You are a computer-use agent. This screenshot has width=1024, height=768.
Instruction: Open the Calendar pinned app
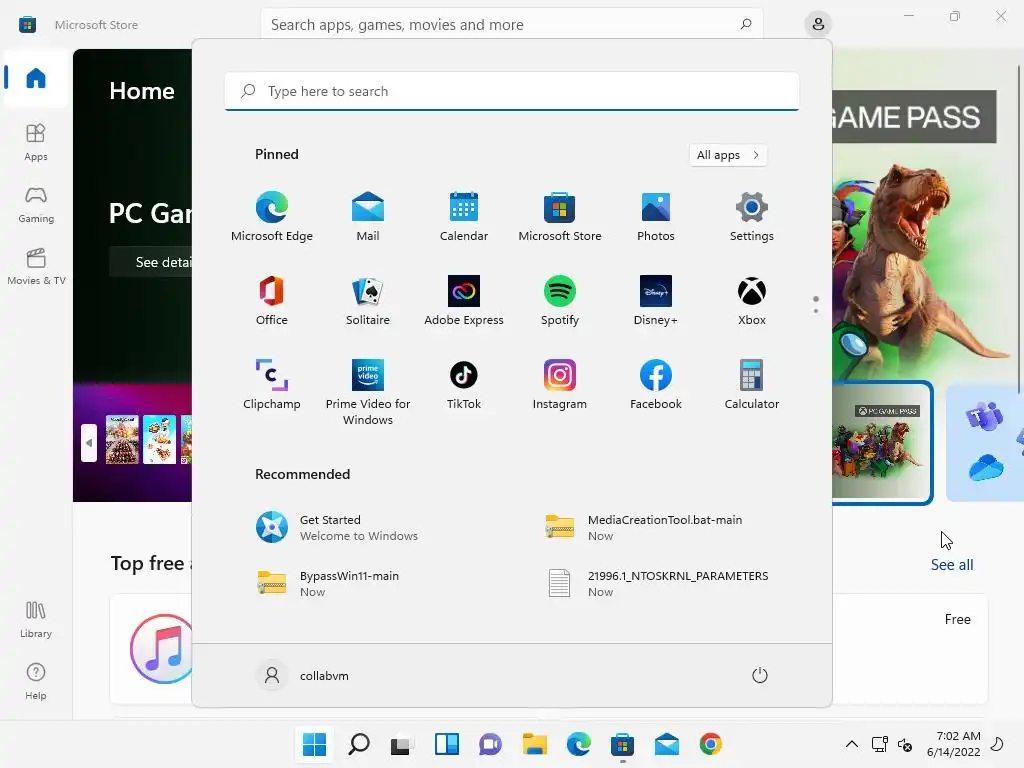tap(464, 216)
